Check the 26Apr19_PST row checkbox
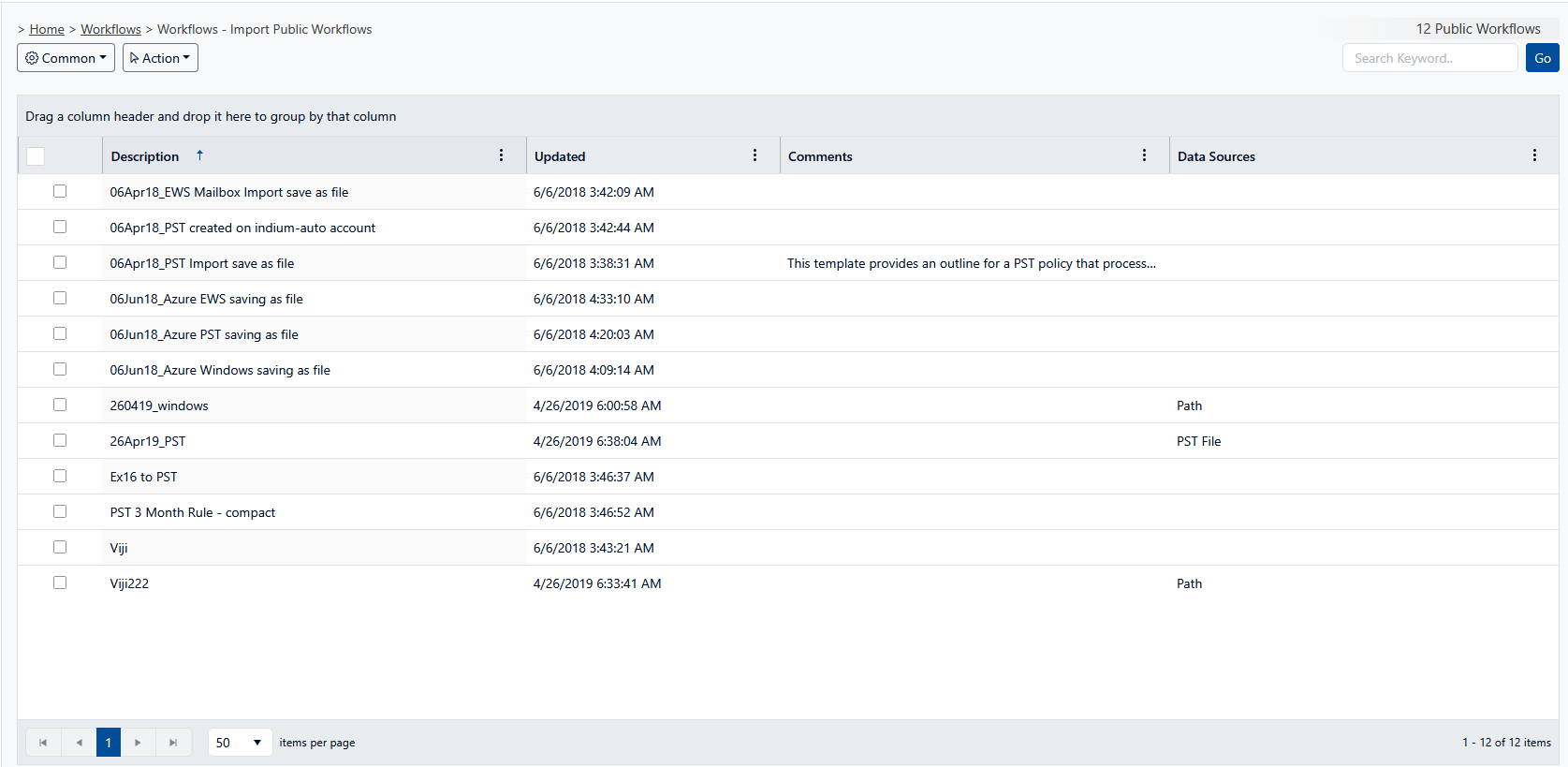 click(x=60, y=440)
